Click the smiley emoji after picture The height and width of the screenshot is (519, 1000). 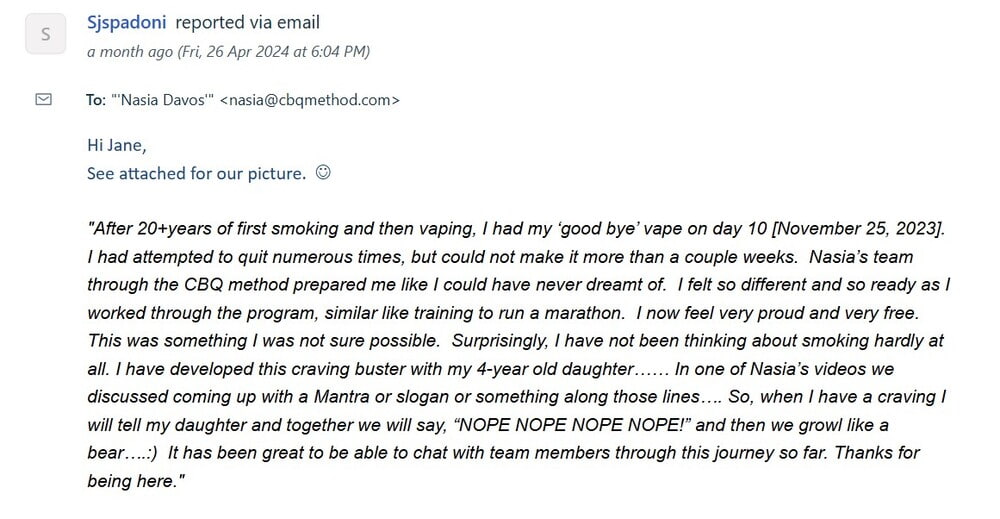tap(322, 173)
